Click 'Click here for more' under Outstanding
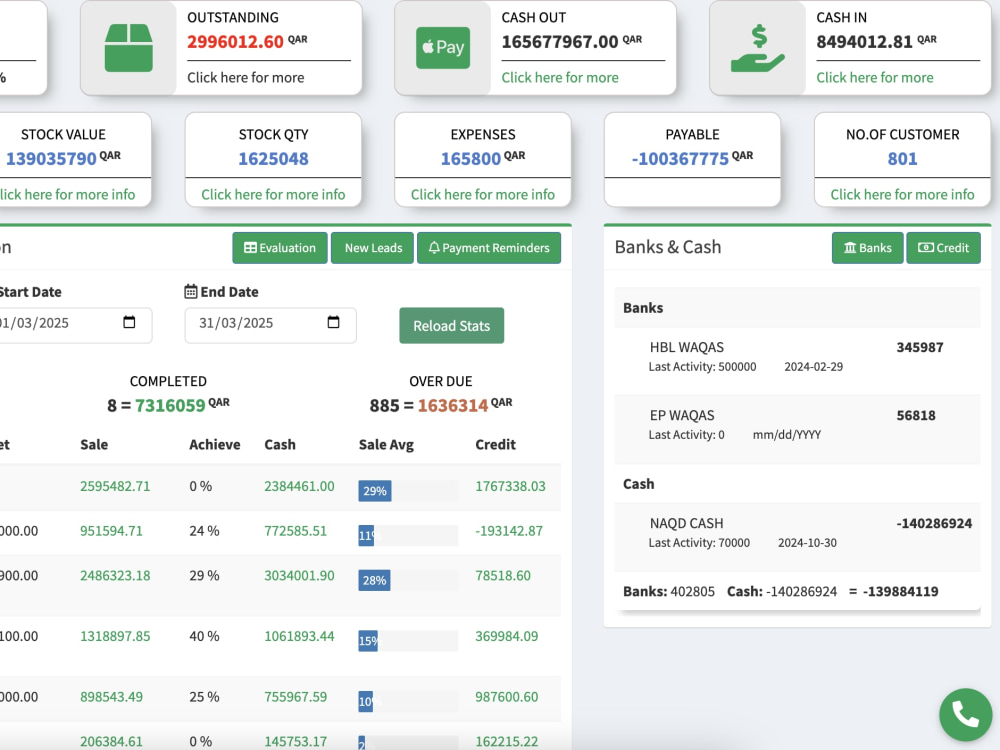 tap(246, 78)
